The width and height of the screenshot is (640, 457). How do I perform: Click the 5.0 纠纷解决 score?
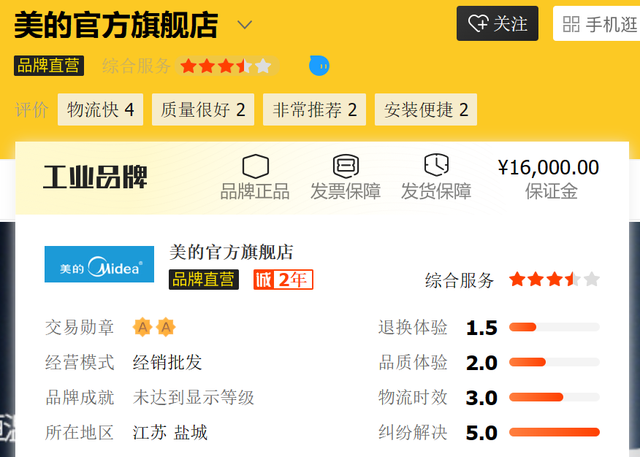coord(482,433)
